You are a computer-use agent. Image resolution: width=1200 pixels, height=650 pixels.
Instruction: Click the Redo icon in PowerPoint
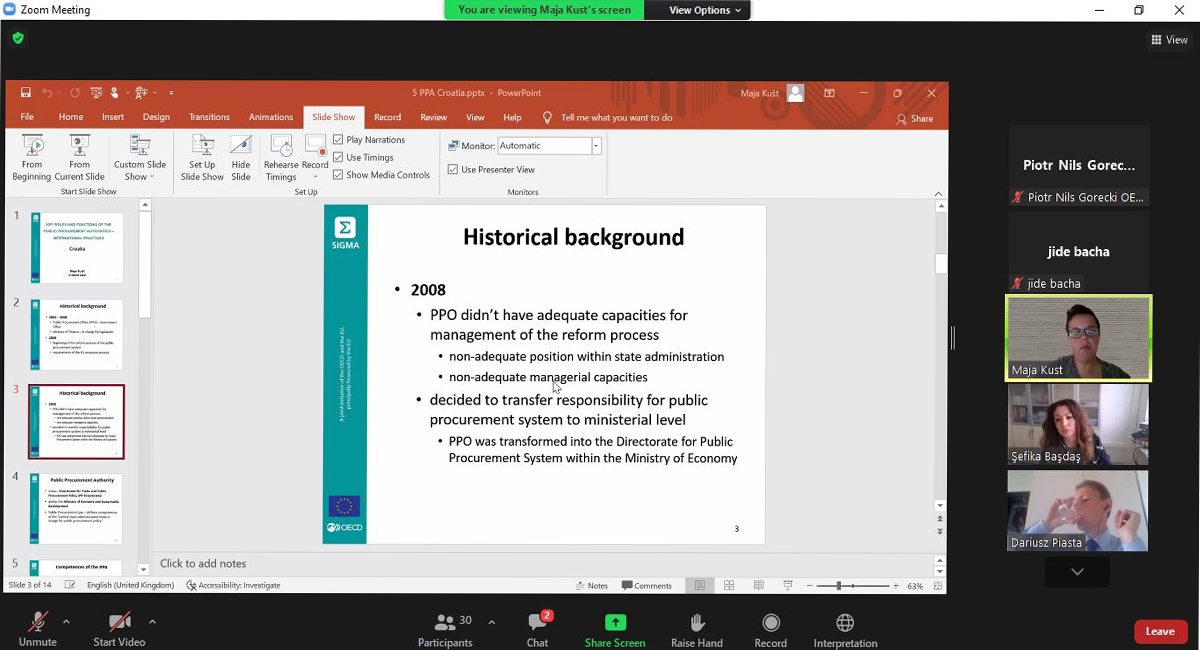coord(75,92)
